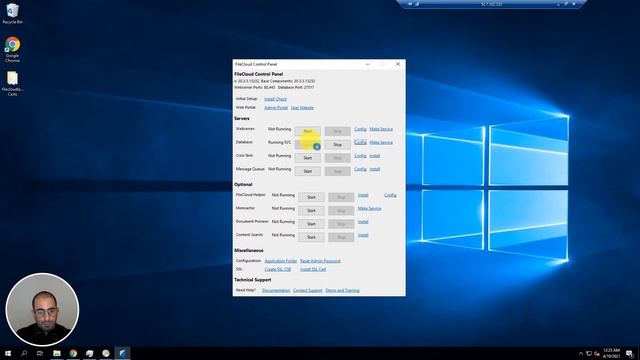Click Install link for Cron Task

pyautogui.click(x=375, y=156)
